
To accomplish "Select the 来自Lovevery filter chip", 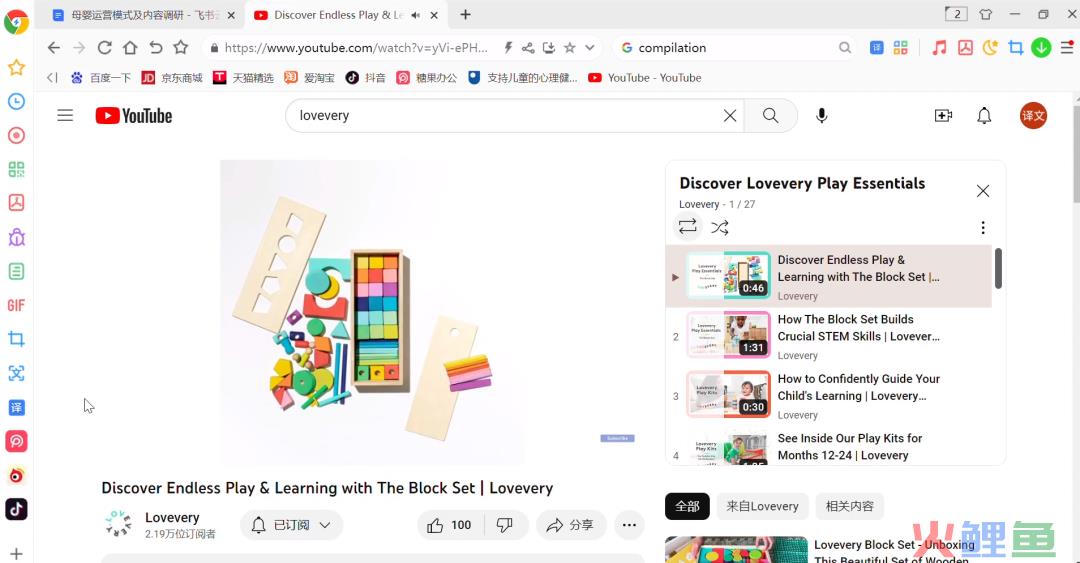I will pos(762,506).
